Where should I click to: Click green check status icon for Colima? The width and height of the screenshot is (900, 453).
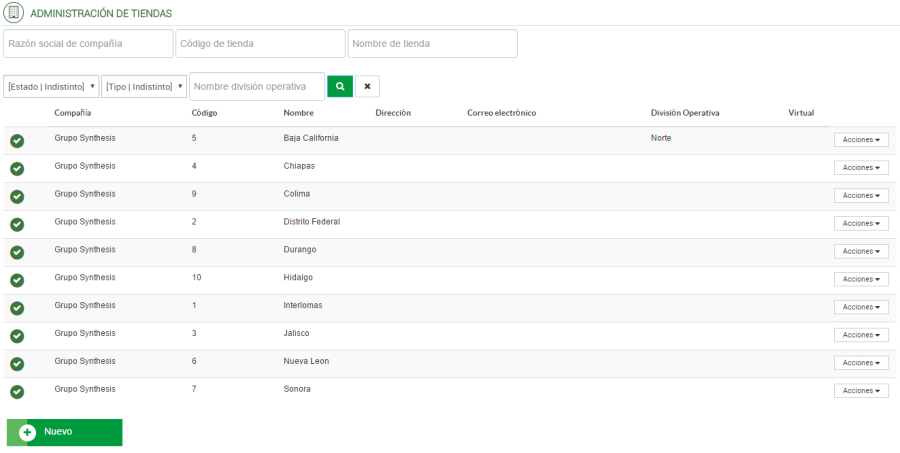[x=17, y=196]
